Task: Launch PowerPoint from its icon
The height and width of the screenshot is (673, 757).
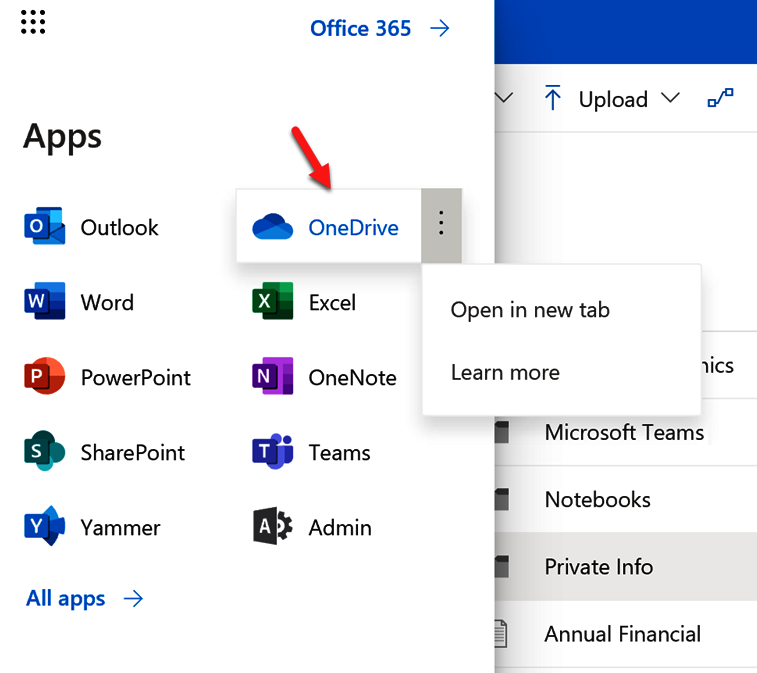Action: [x=44, y=376]
